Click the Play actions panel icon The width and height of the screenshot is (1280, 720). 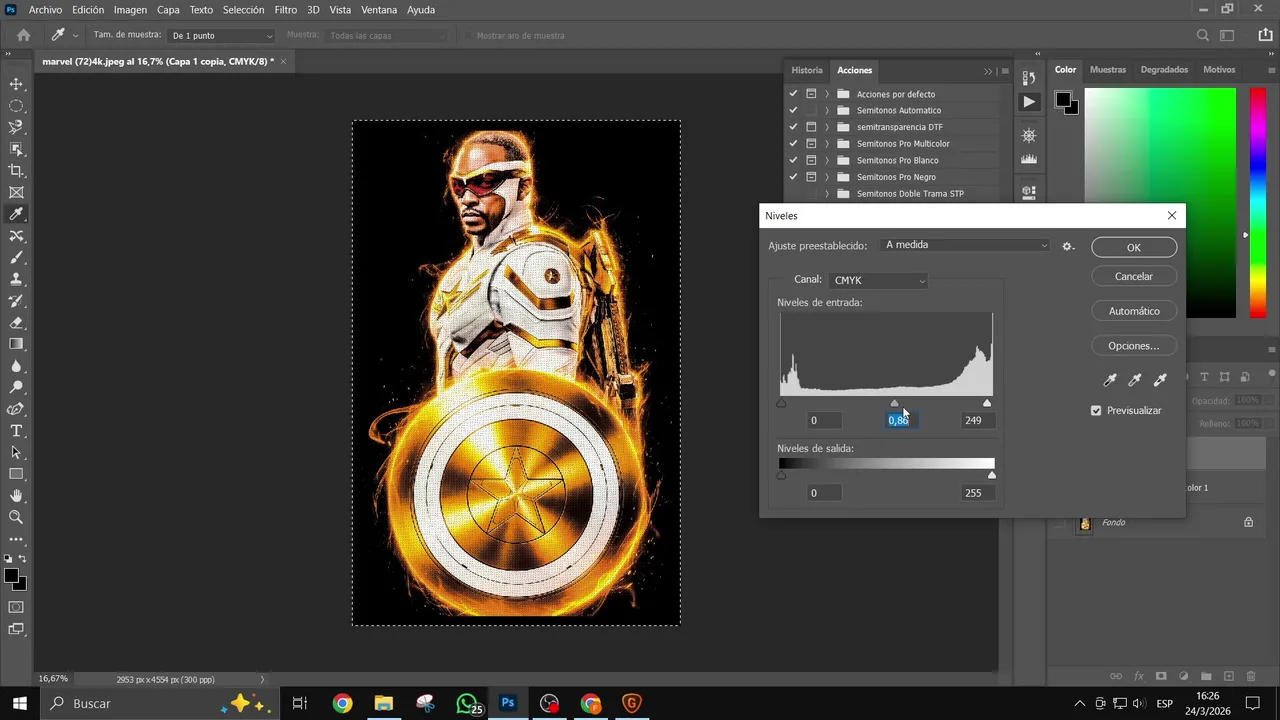coord(1029,102)
